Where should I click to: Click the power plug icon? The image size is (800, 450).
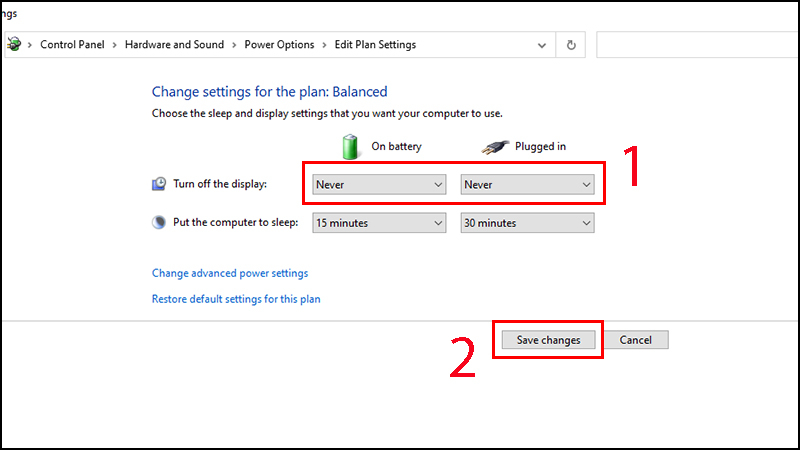[493, 146]
